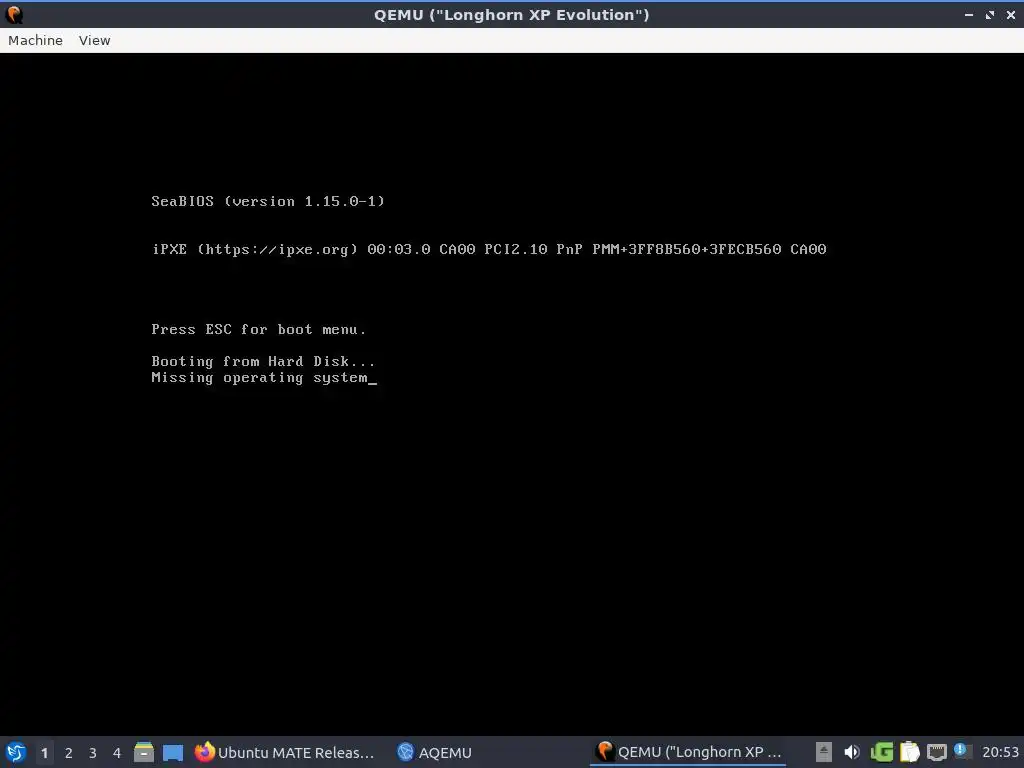Click the 'Press ESC for boot menu.' line
The image size is (1024, 768).
259,329
